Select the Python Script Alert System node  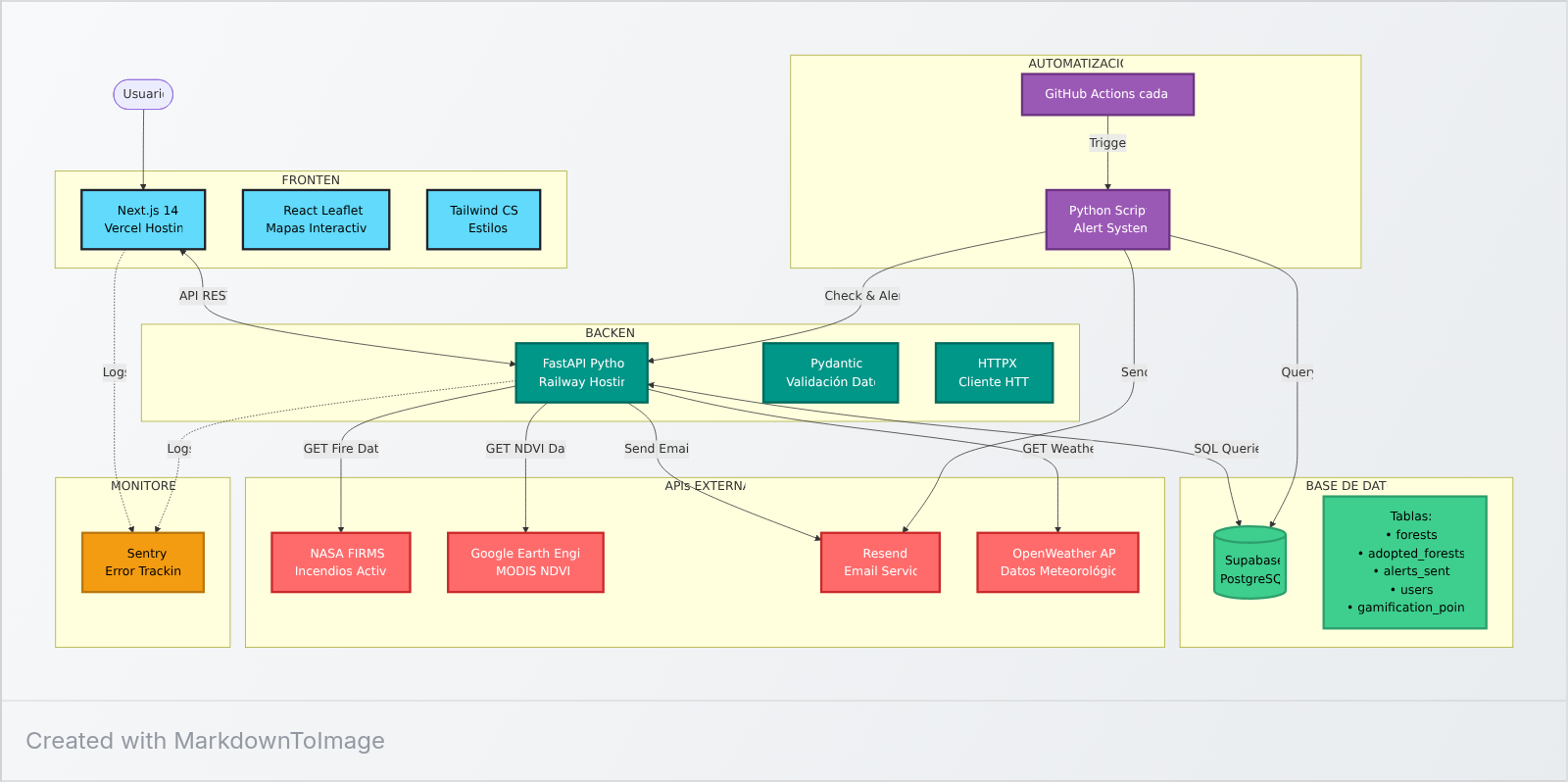1107,220
